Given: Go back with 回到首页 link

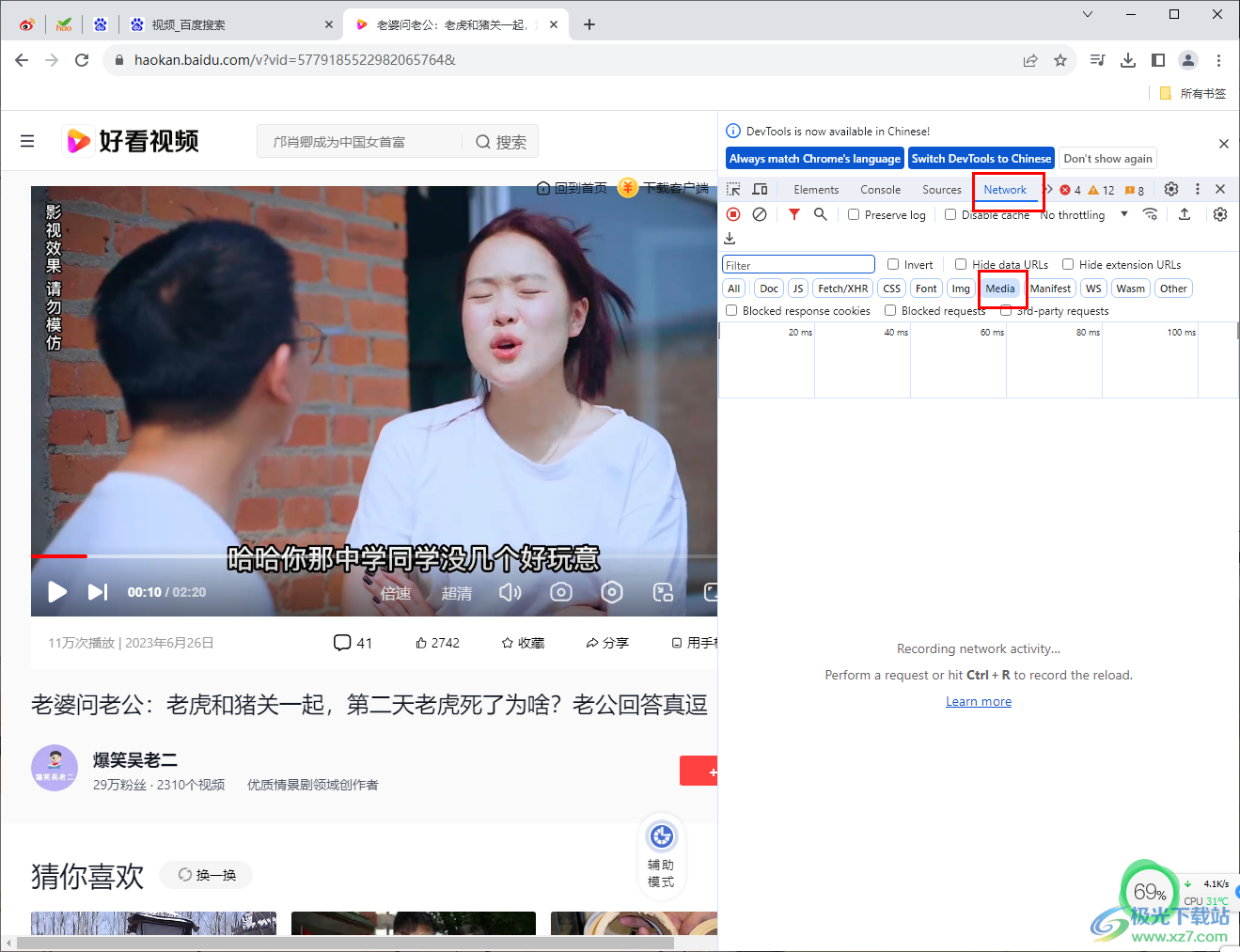Looking at the screenshot, I should point(572,188).
